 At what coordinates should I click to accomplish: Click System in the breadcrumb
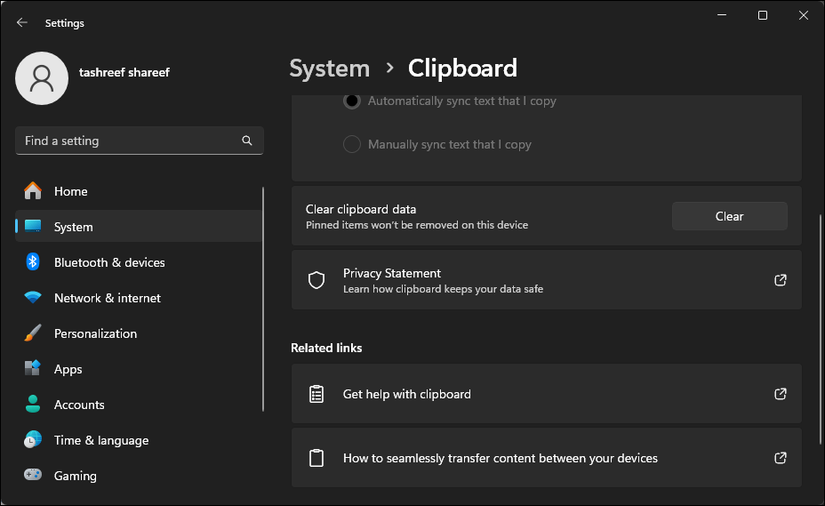pyautogui.click(x=329, y=68)
